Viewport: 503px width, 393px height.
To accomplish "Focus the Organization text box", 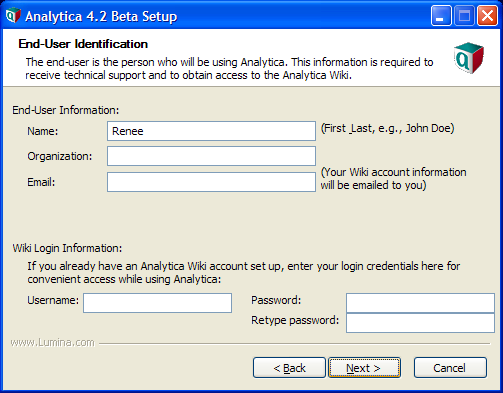I will point(211,156).
